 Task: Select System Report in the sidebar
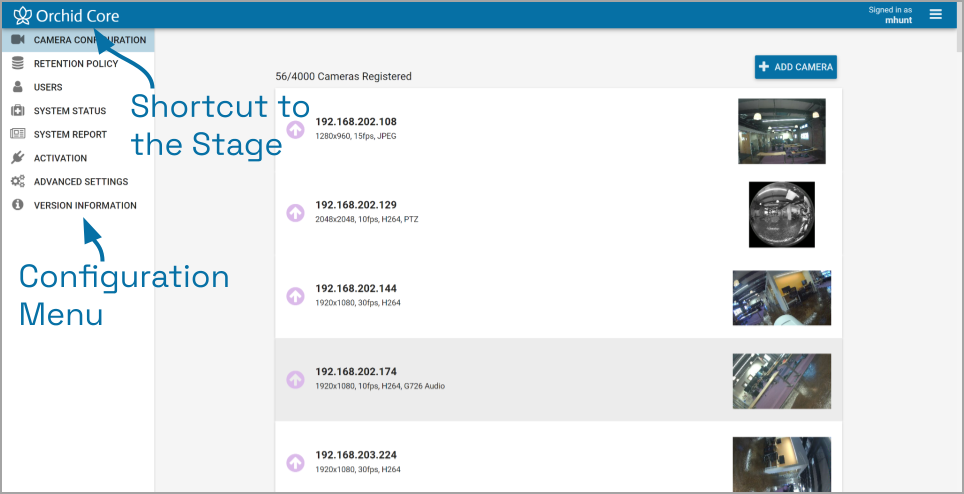tap(77, 134)
